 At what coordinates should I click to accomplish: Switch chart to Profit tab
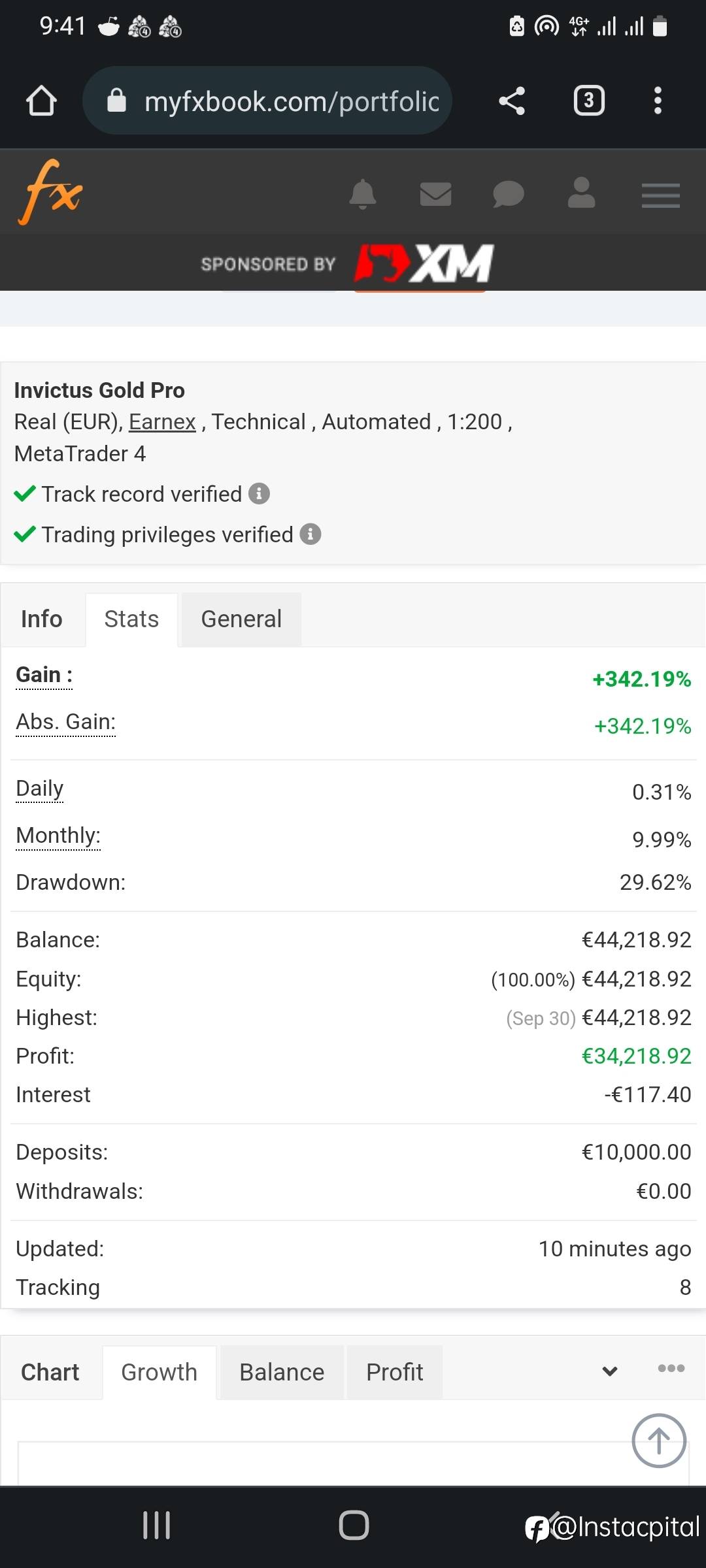point(394,1373)
